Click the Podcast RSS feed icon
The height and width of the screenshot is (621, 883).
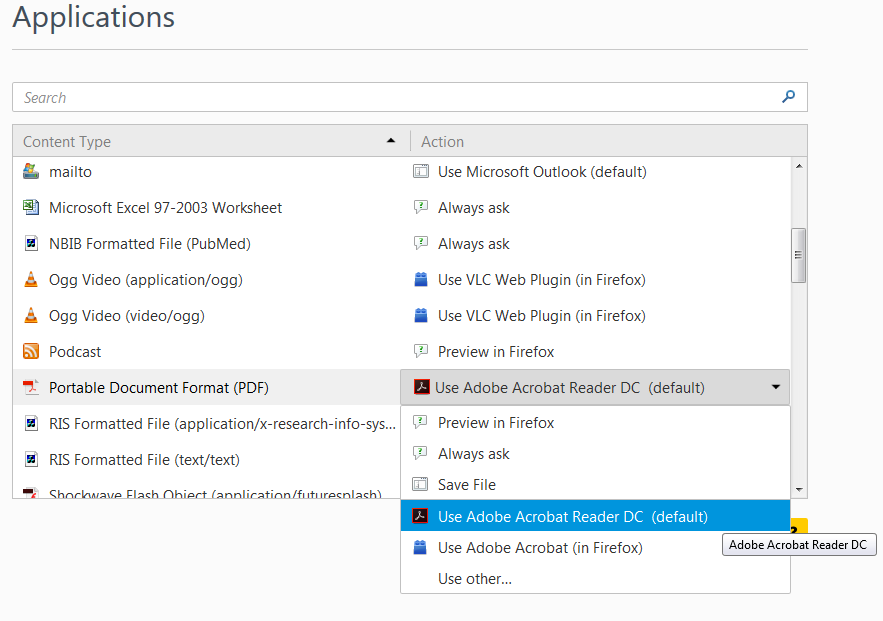click(x=31, y=351)
